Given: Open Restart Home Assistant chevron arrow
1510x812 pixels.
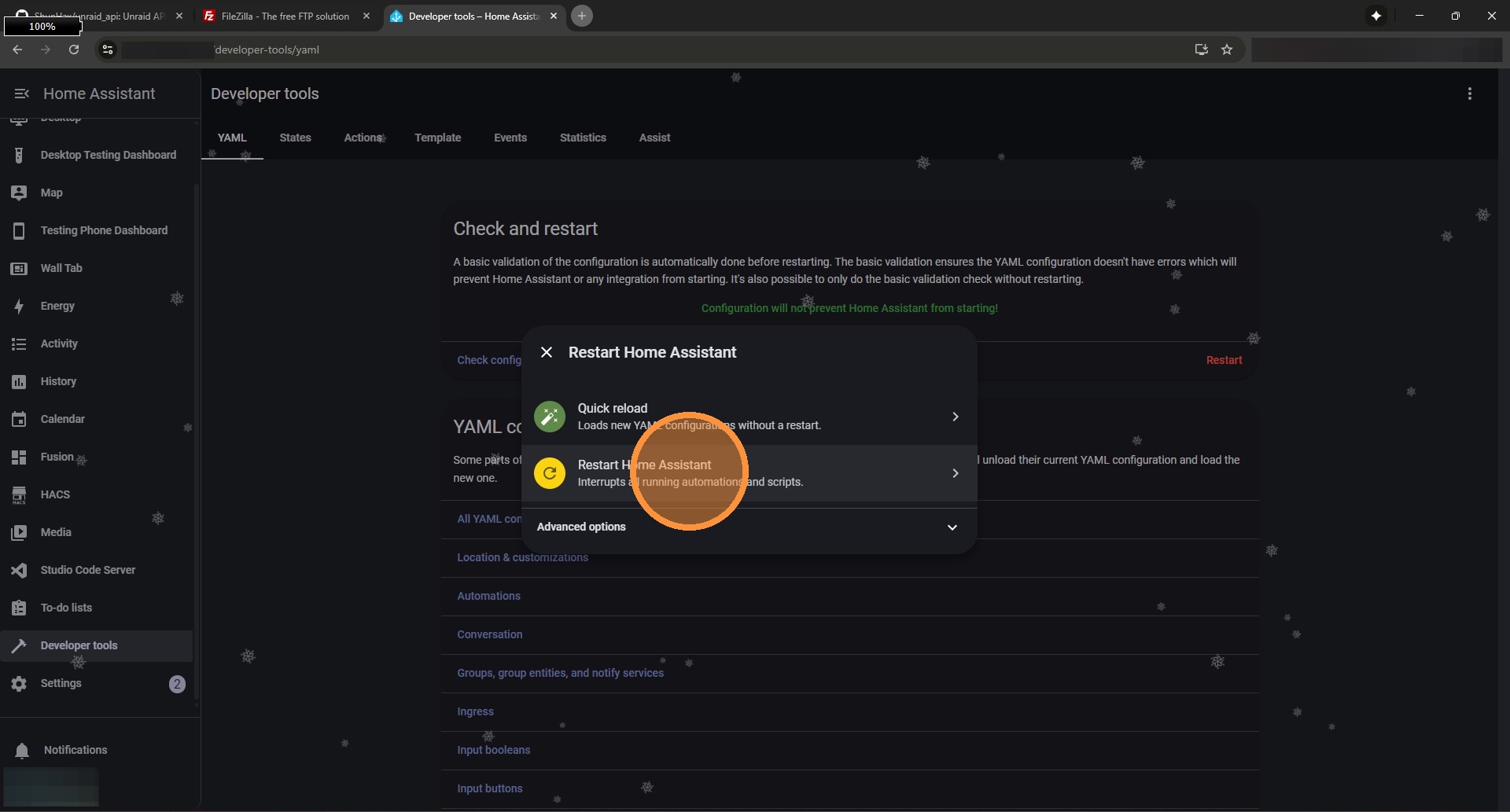Looking at the screenshot, I should pos(955,473).
